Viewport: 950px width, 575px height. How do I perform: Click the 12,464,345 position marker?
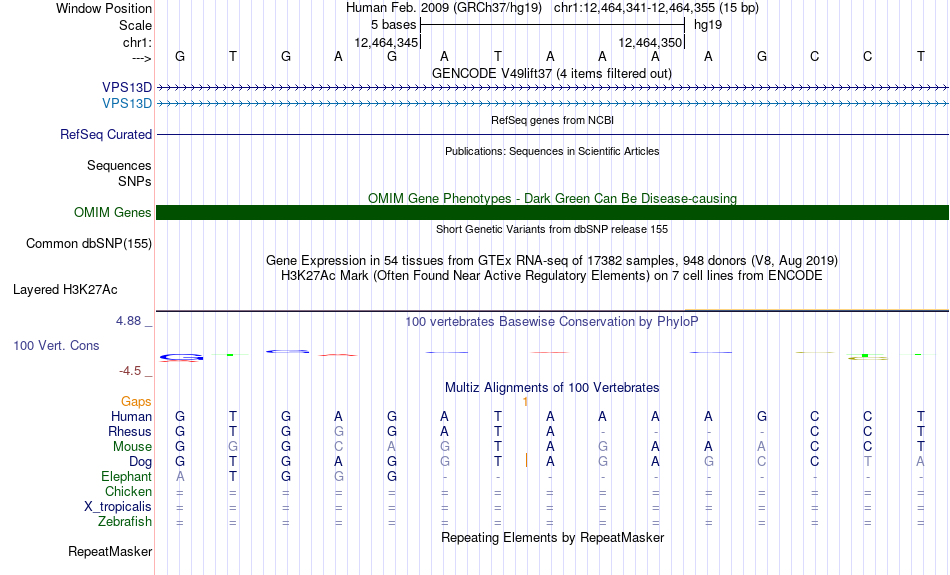pyautogui.click(x=387, y=42)
